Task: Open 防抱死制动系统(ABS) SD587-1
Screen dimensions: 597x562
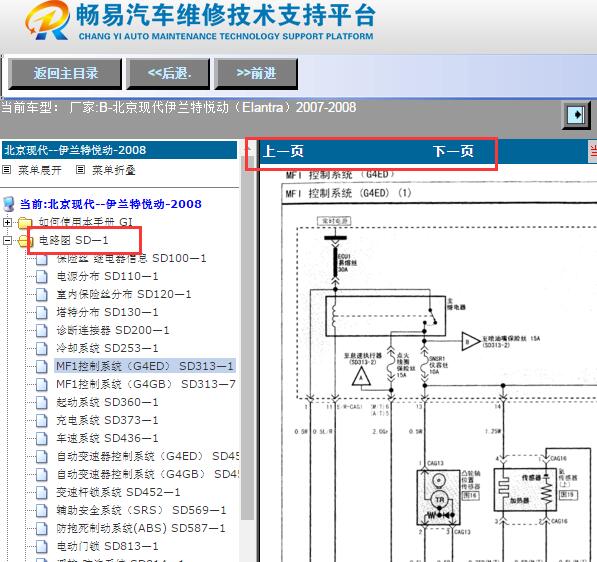Action: 141,528
